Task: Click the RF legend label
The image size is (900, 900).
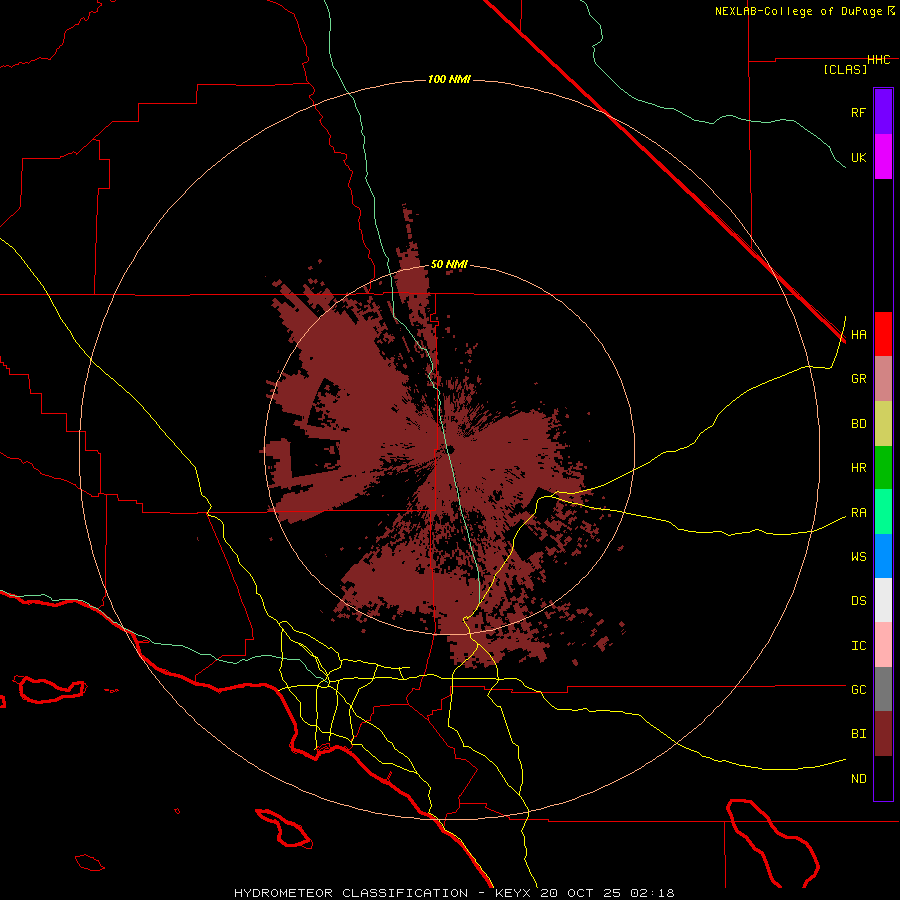Action: [858, 112]
